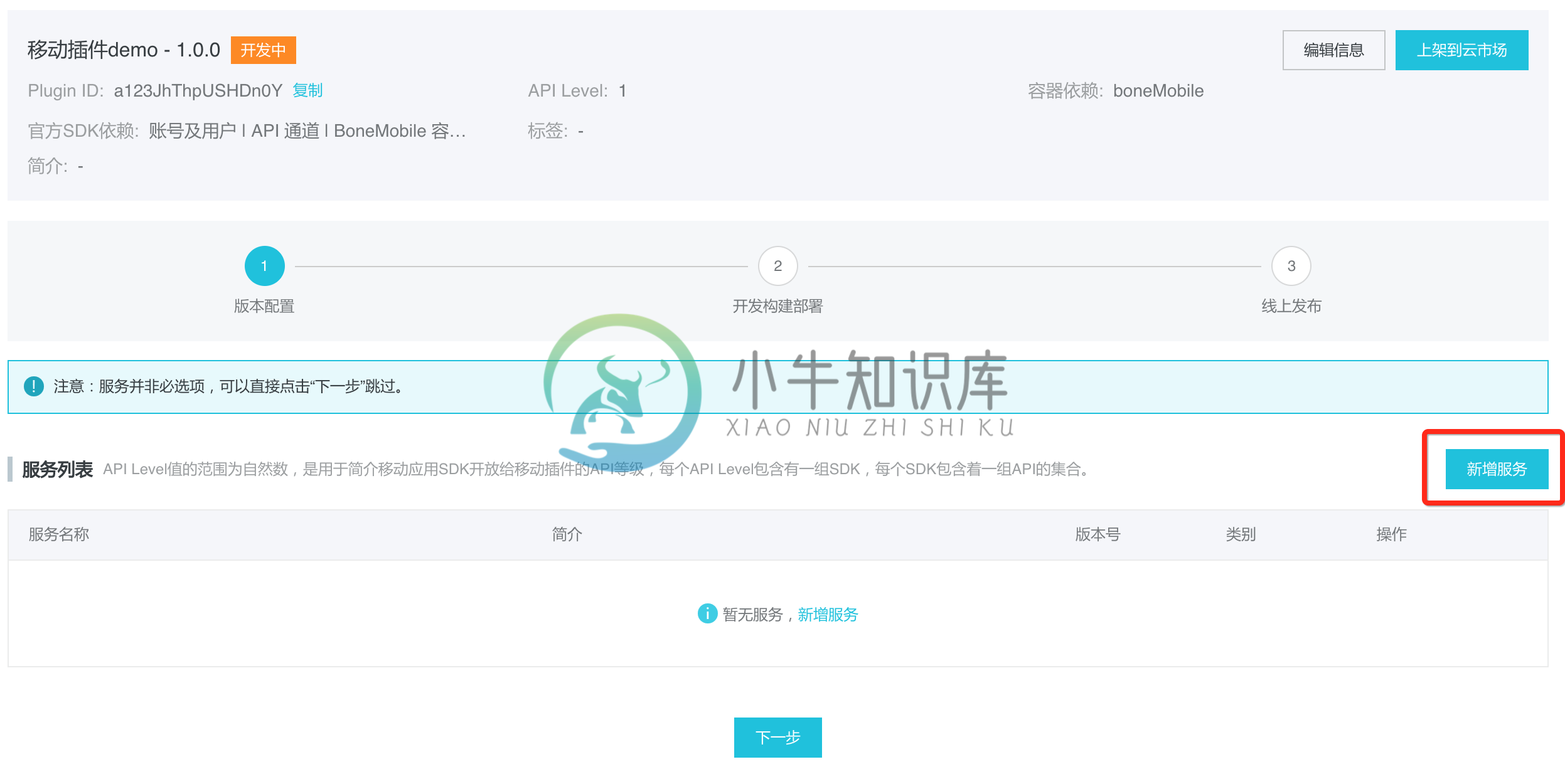1565x784 pixels.
Task: Click the boneMobile container dependency value
Action: coord(1158,91)
